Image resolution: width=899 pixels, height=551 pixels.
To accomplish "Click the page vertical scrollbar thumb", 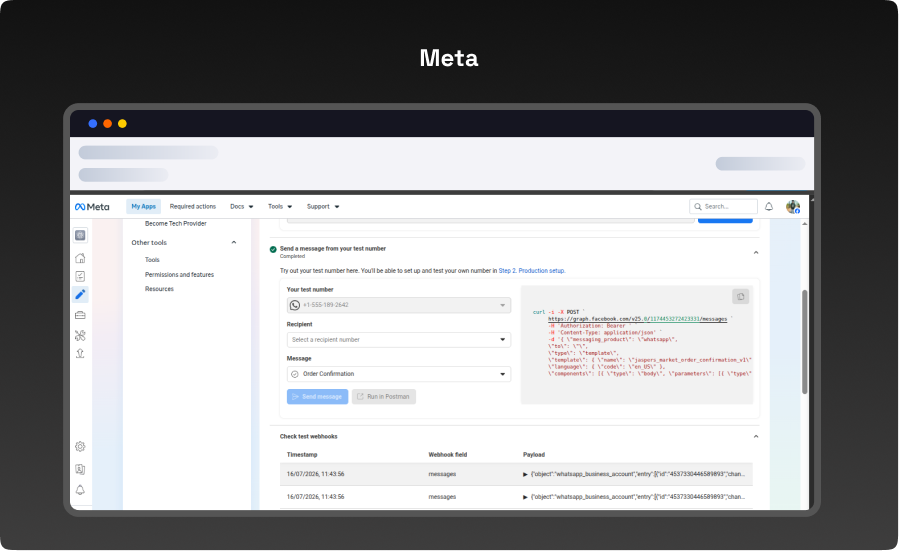I will pyautogui.click(x=804, y=342).
